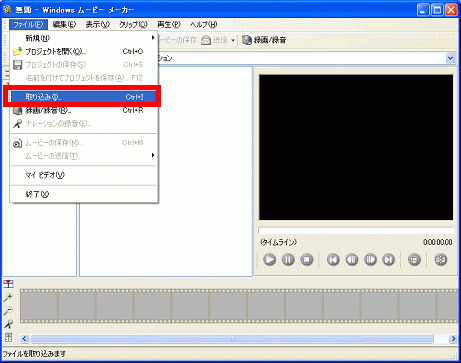Viewport: 461px width, 363px height.
Task: Click the Forward (next clip) button
Action: tap(389, 259)
